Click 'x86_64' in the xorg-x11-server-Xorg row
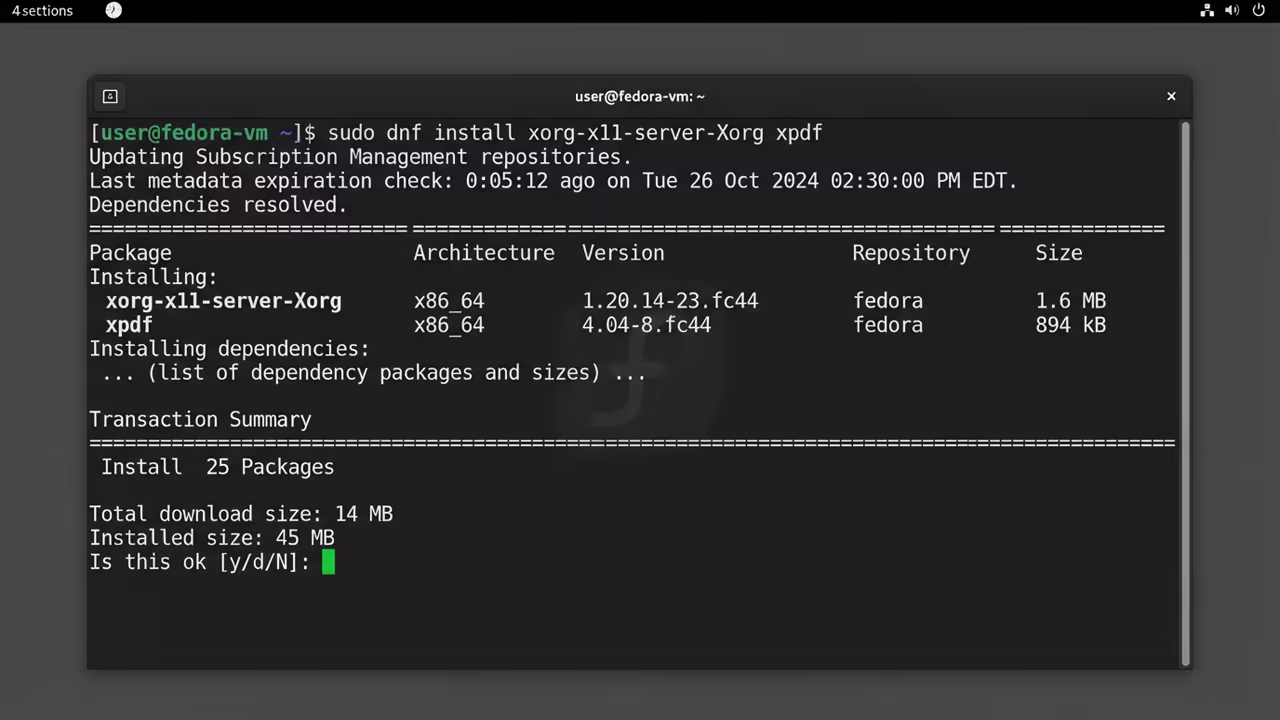The width and height of the screenshot is (1280, 720). [449, 301]
